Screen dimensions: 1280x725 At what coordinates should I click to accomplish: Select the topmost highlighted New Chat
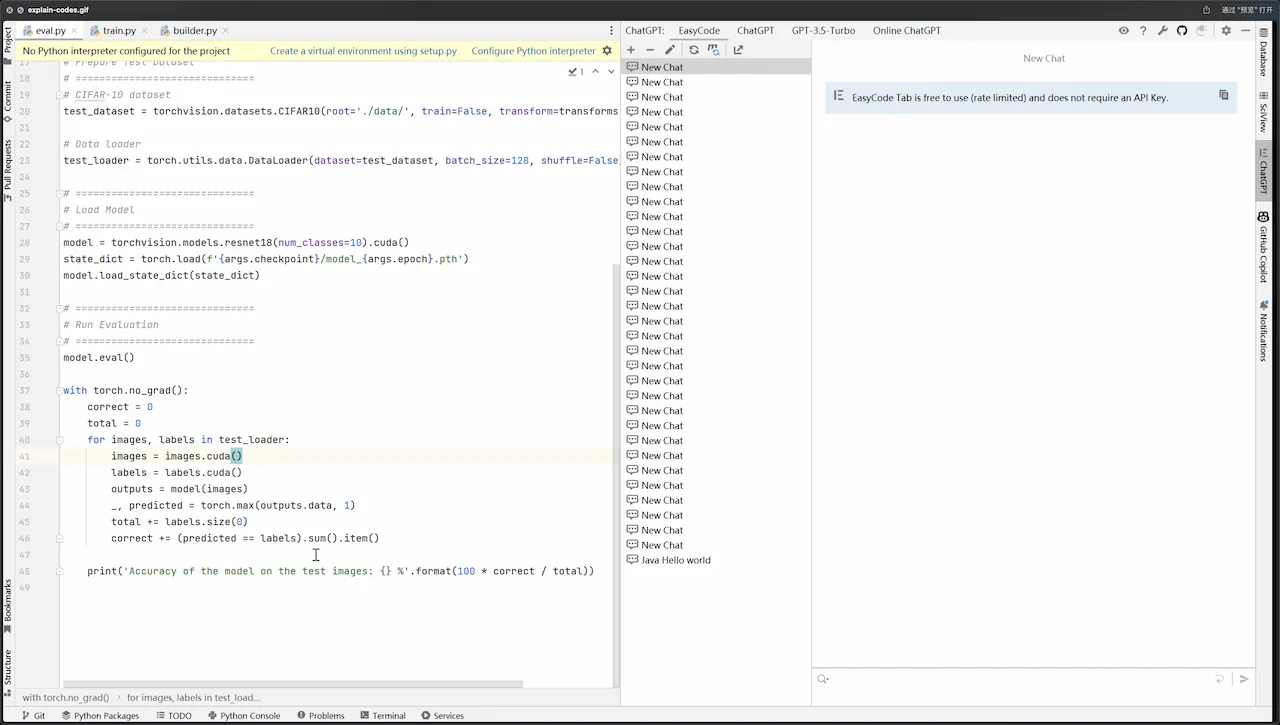(715, 67)
